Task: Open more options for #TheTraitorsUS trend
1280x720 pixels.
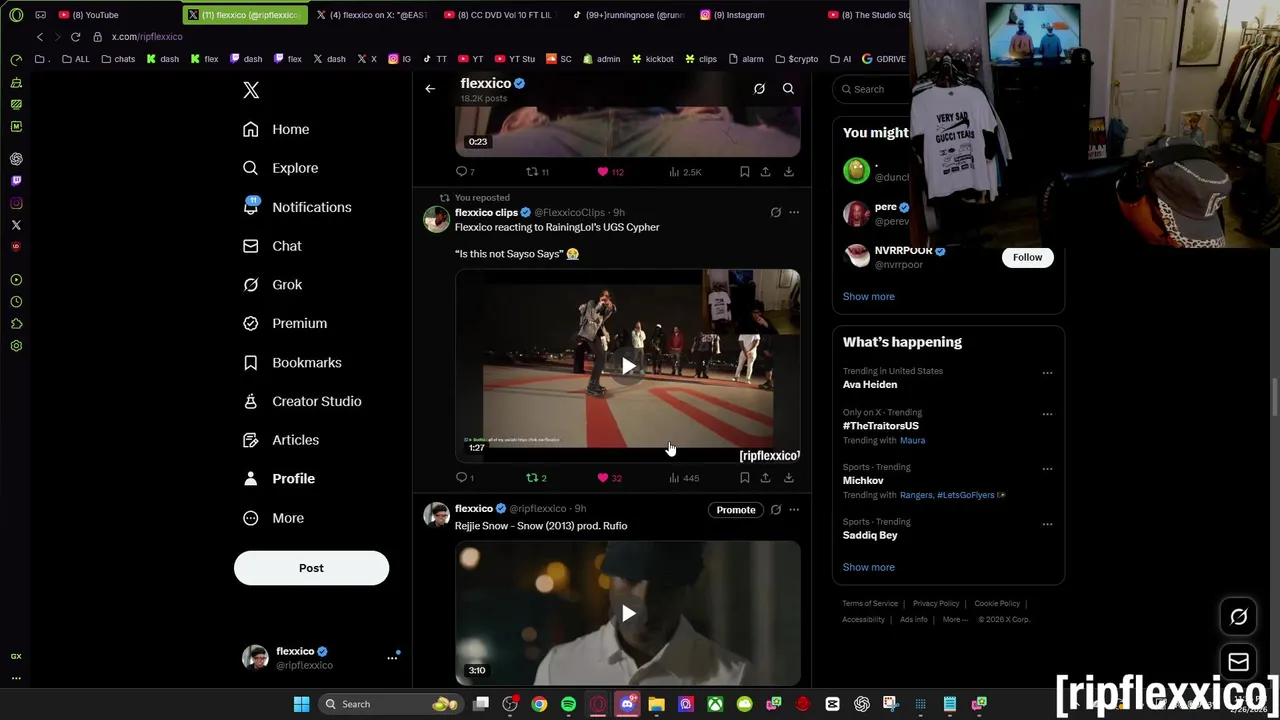Action: point(1047,414)
